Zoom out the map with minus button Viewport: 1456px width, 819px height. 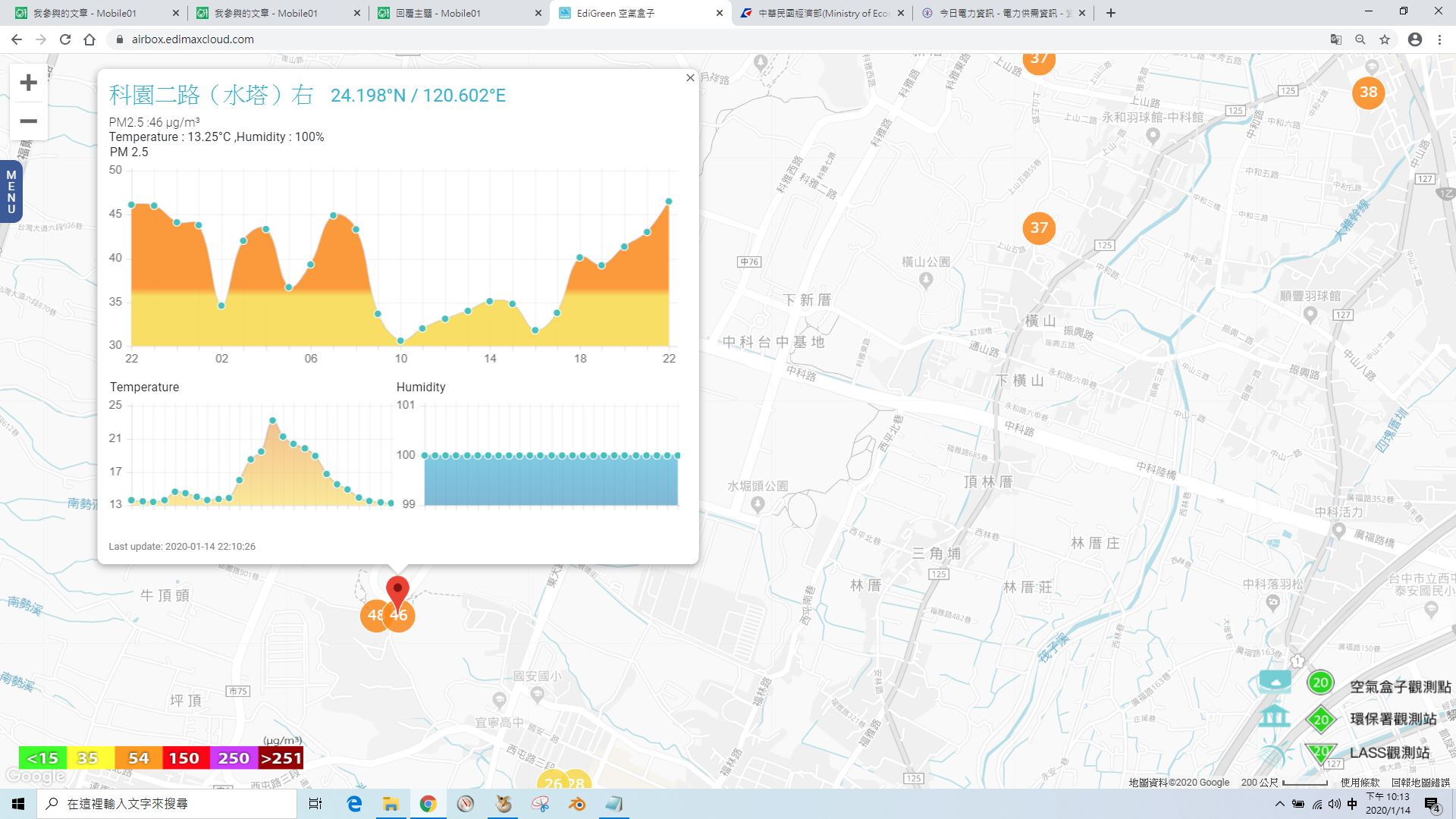click(28, 121)
